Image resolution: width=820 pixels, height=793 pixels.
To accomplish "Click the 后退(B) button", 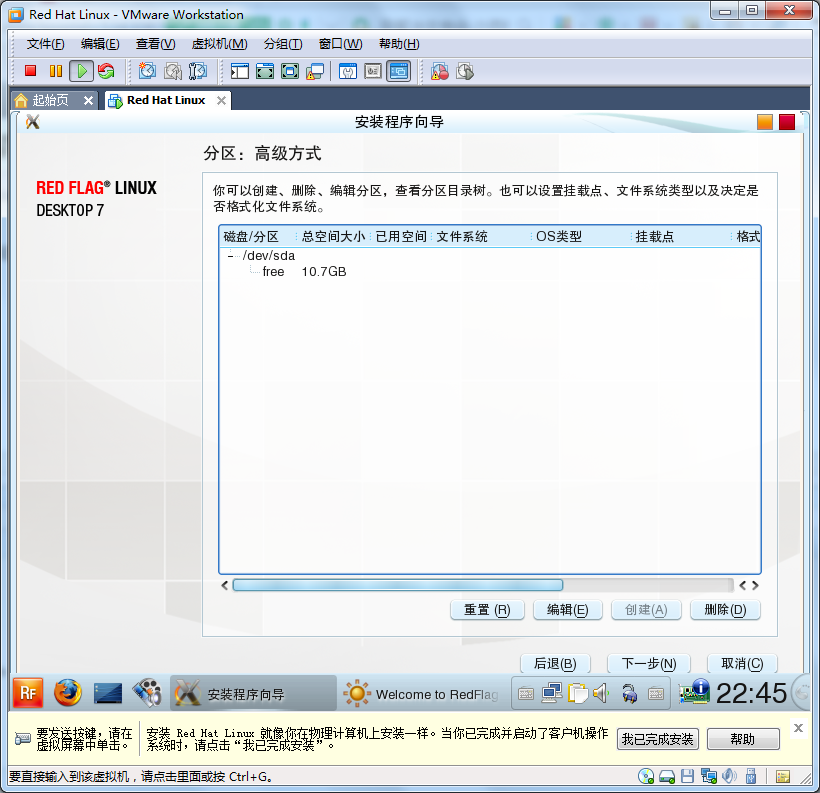I will [555, 664].
